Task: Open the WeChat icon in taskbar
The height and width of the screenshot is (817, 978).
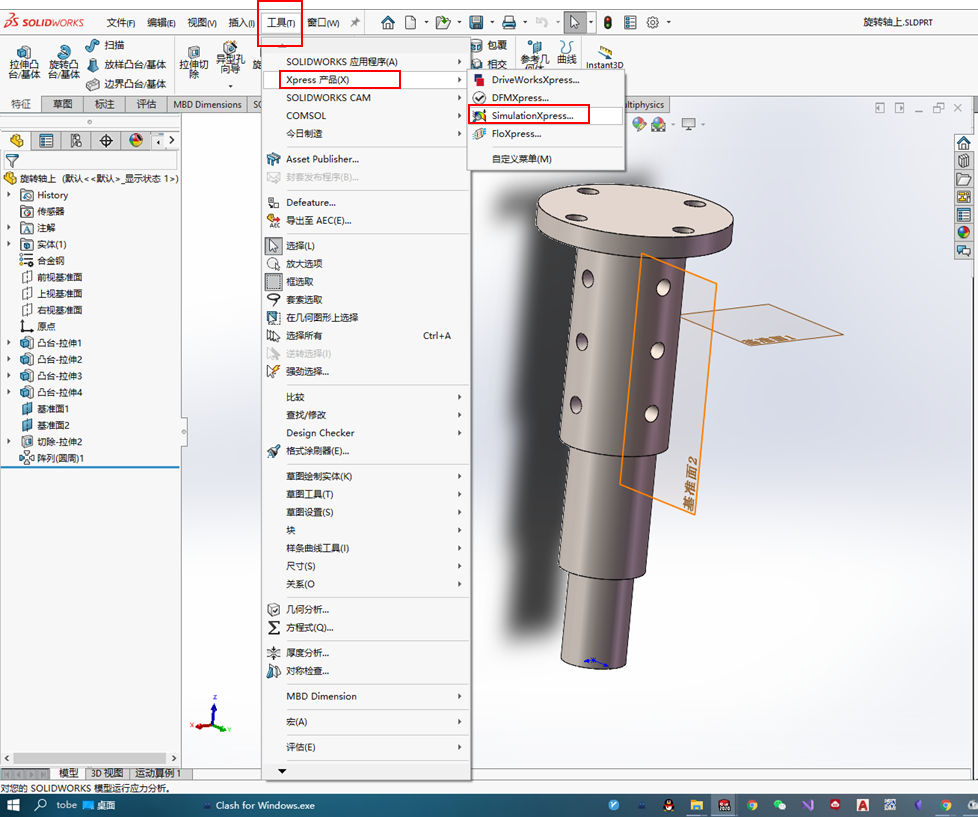Action: 780,805
